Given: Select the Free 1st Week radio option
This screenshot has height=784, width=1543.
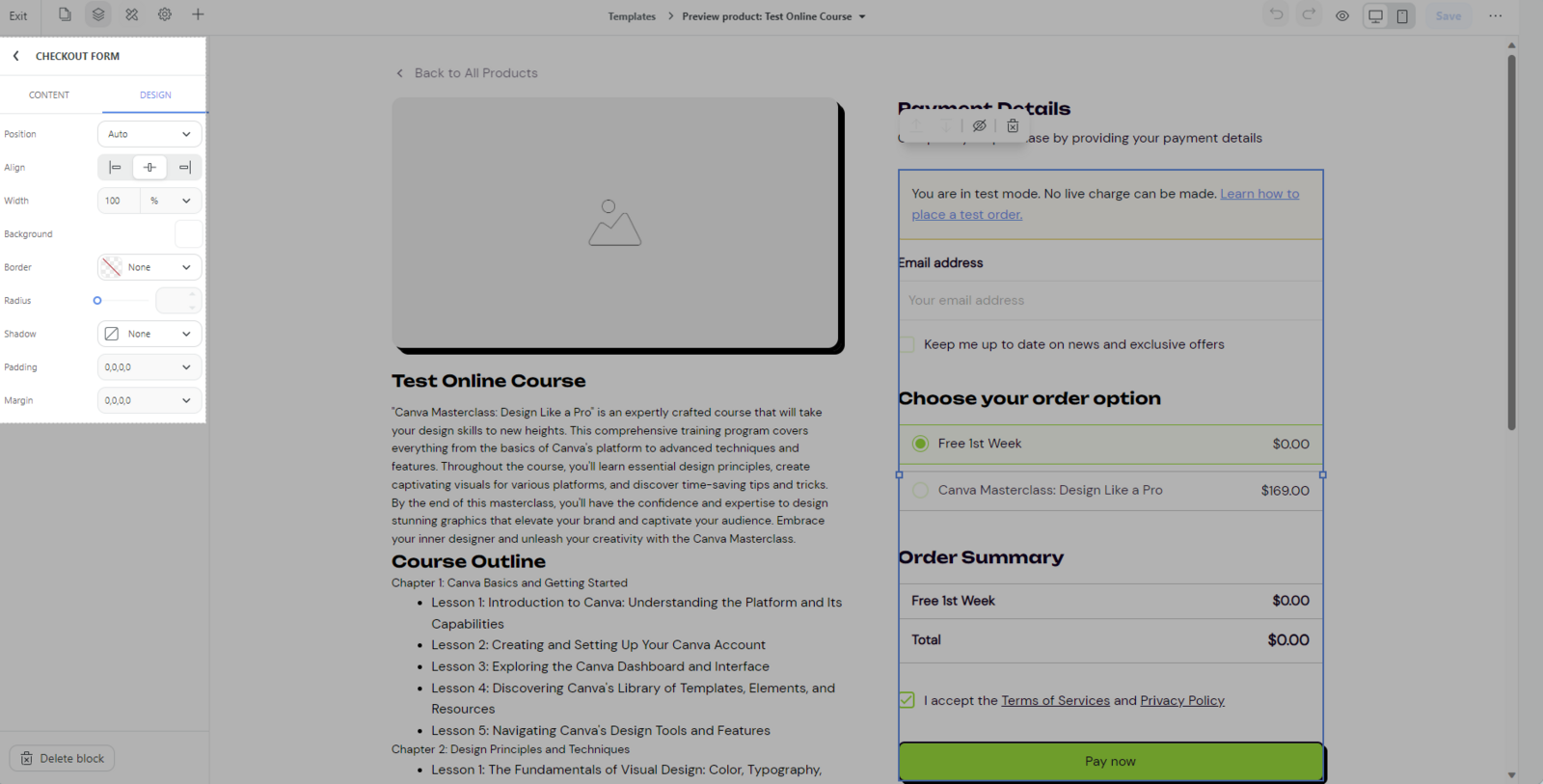Looking at the screenshot, I should [x=920, y=444].
